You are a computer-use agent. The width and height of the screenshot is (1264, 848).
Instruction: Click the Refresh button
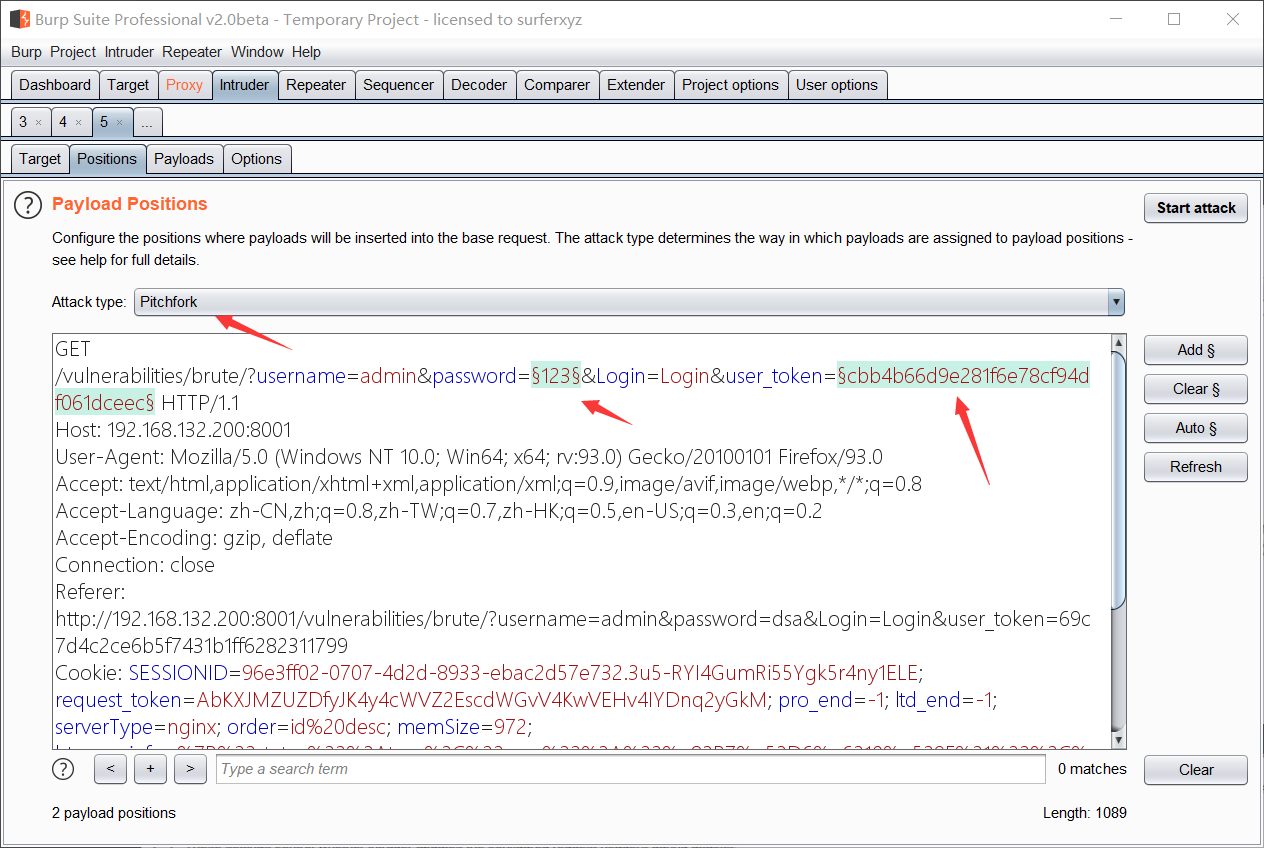1195,467
